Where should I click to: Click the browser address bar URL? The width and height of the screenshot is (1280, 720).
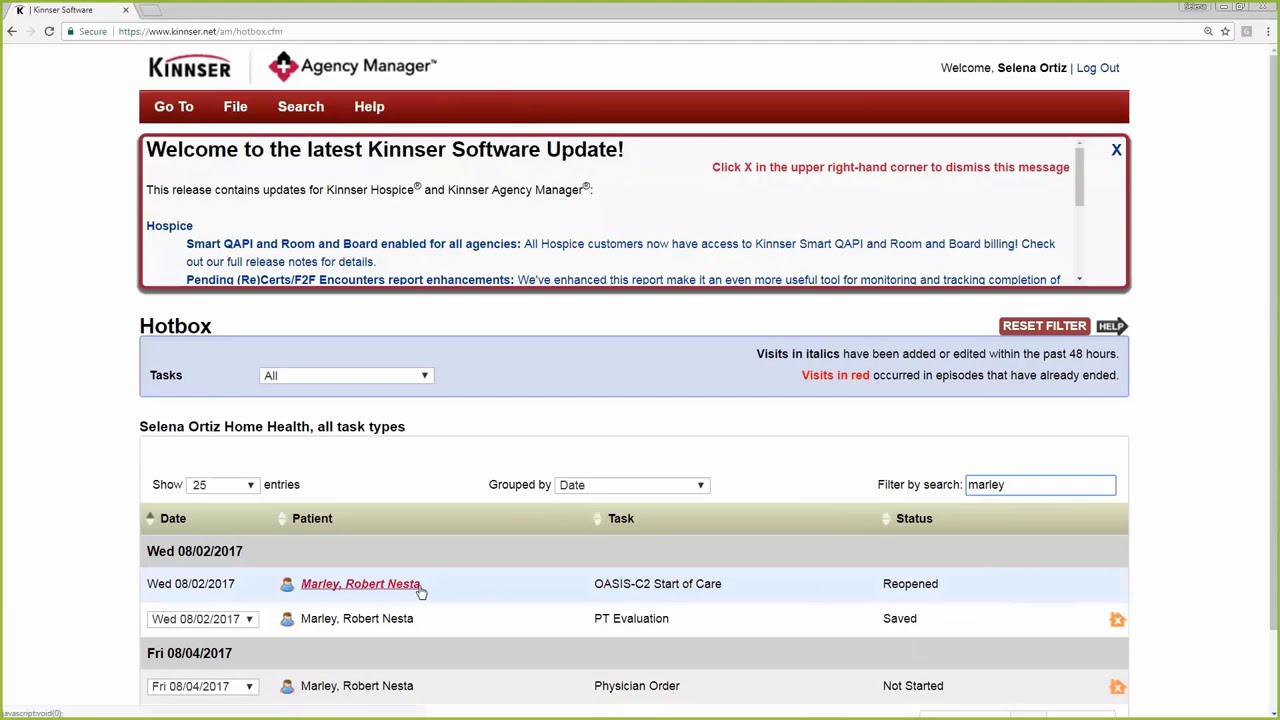[200, 32]
